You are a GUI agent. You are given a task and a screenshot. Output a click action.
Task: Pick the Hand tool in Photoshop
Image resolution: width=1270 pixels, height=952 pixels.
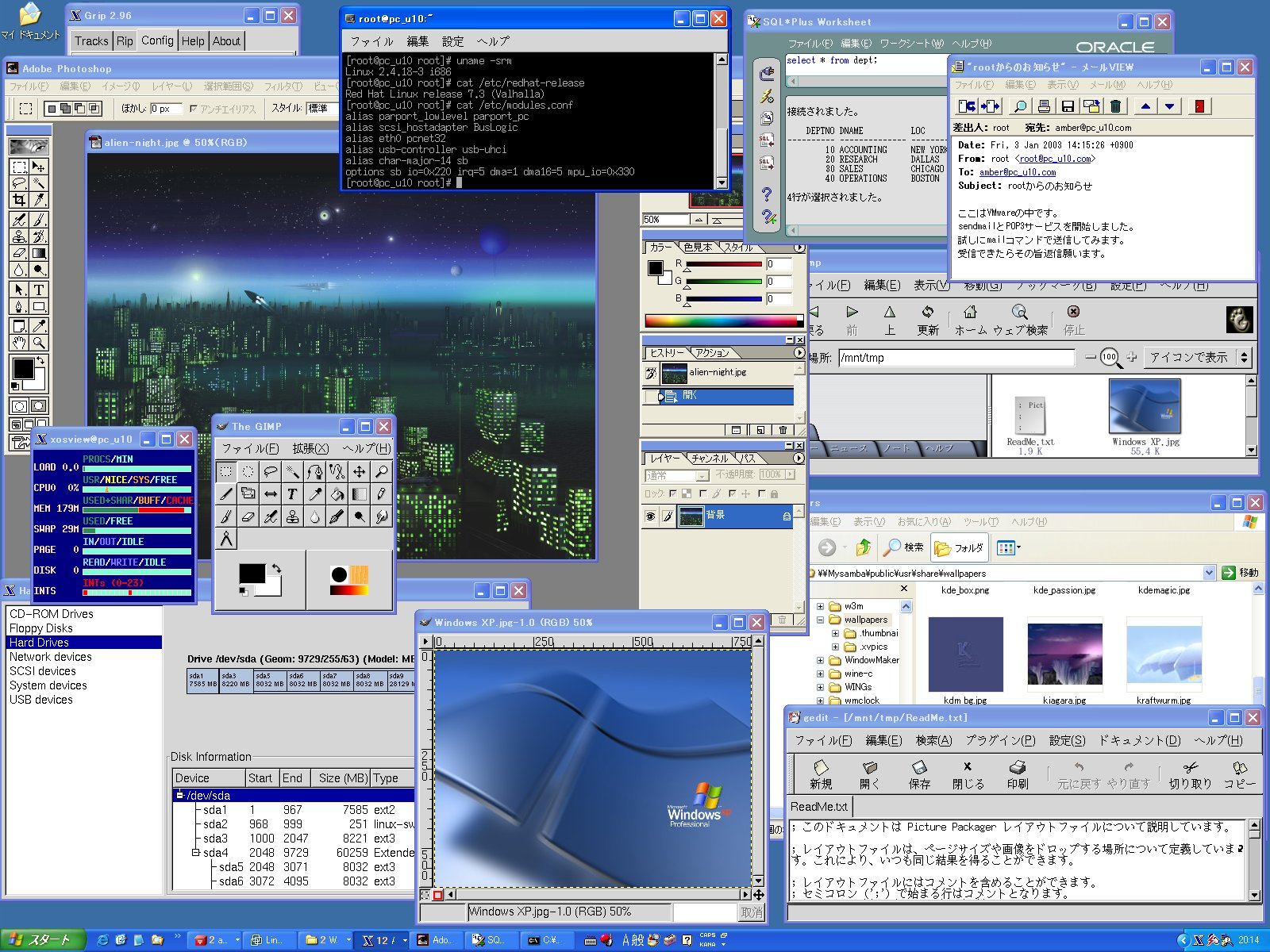click(x=19, y=343)
